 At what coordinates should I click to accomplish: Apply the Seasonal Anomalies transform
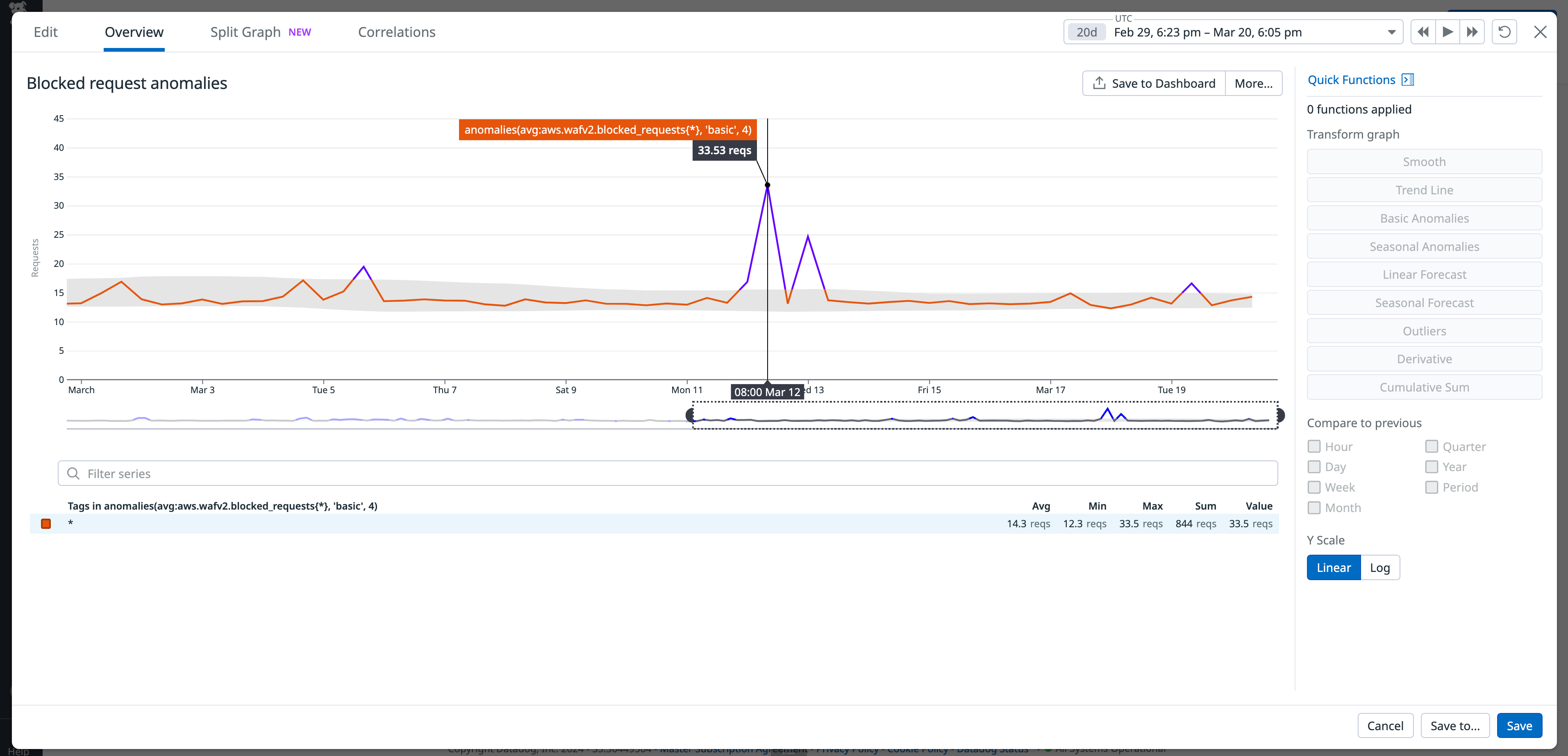coord(1424,246)
